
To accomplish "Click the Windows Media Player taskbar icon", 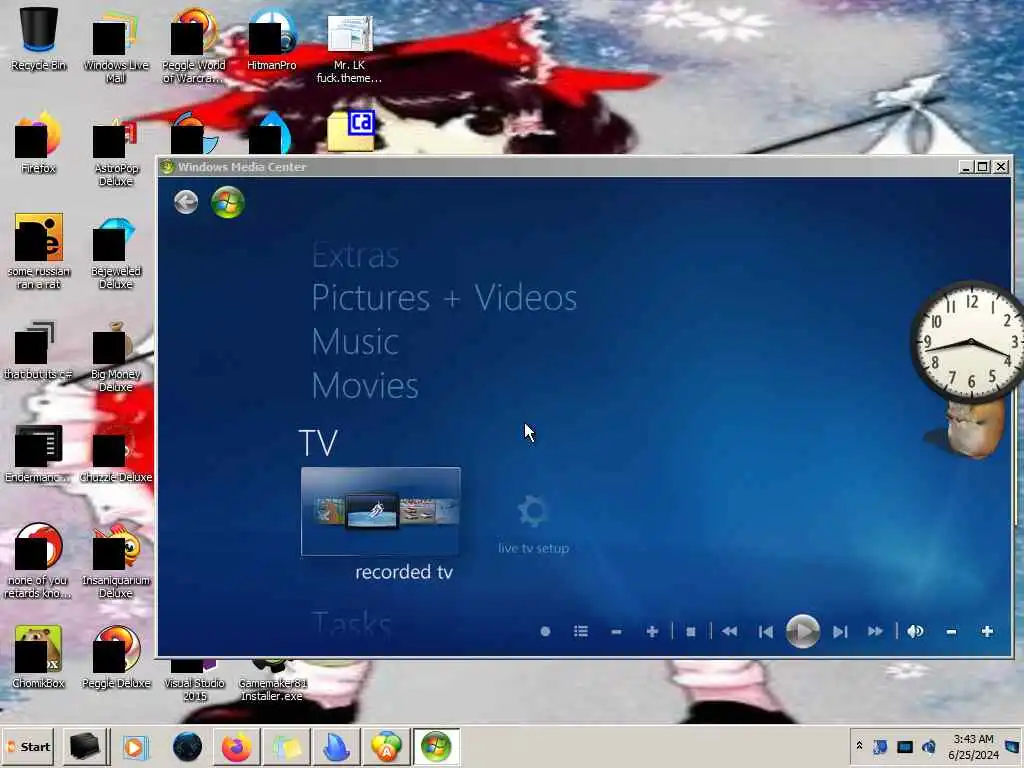I will 135,747.
